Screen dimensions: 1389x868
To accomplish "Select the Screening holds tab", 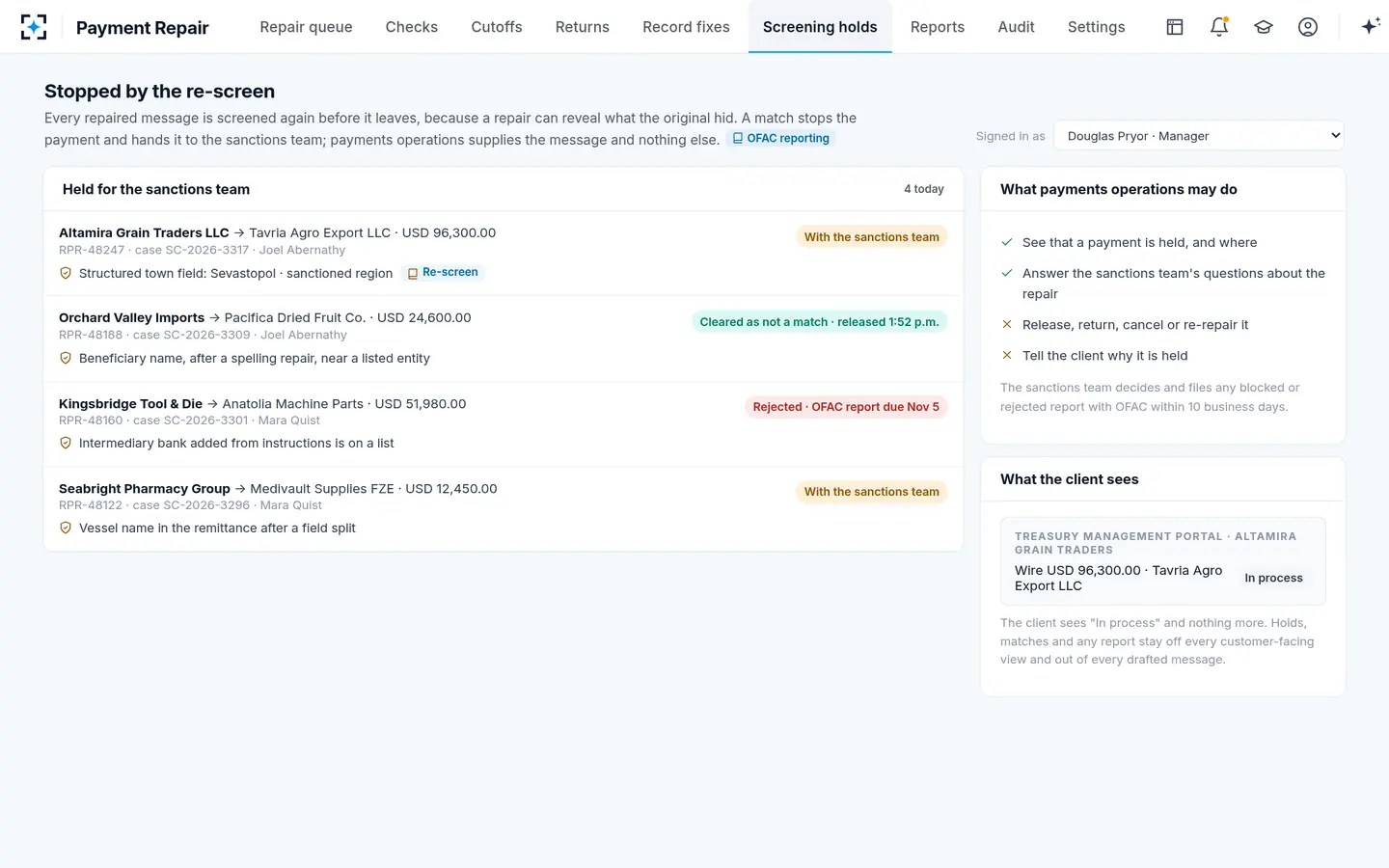I will point(820,27).
